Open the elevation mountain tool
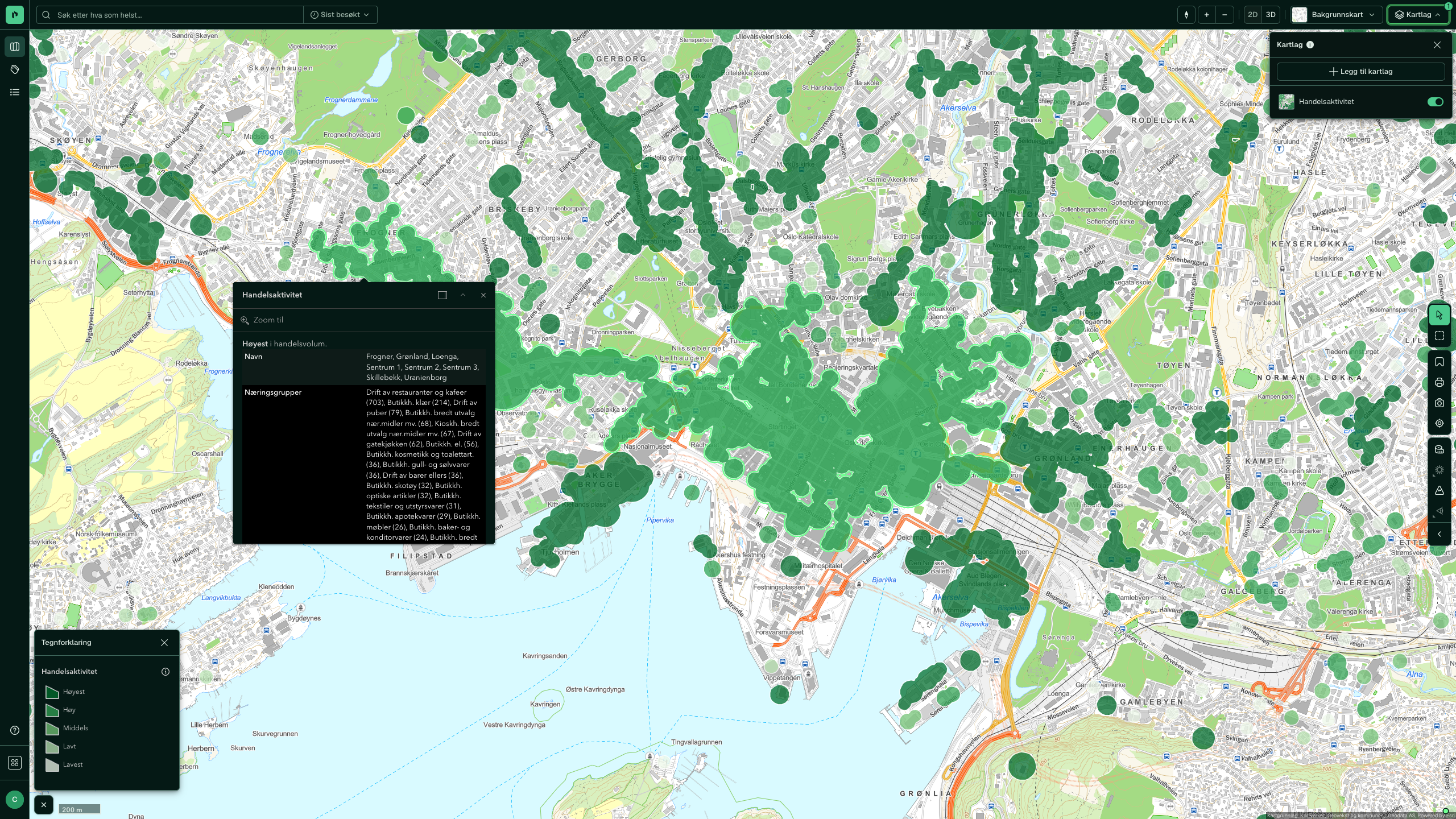The width and height of the screenshot is (1456, 819). tap(1440, 490)
